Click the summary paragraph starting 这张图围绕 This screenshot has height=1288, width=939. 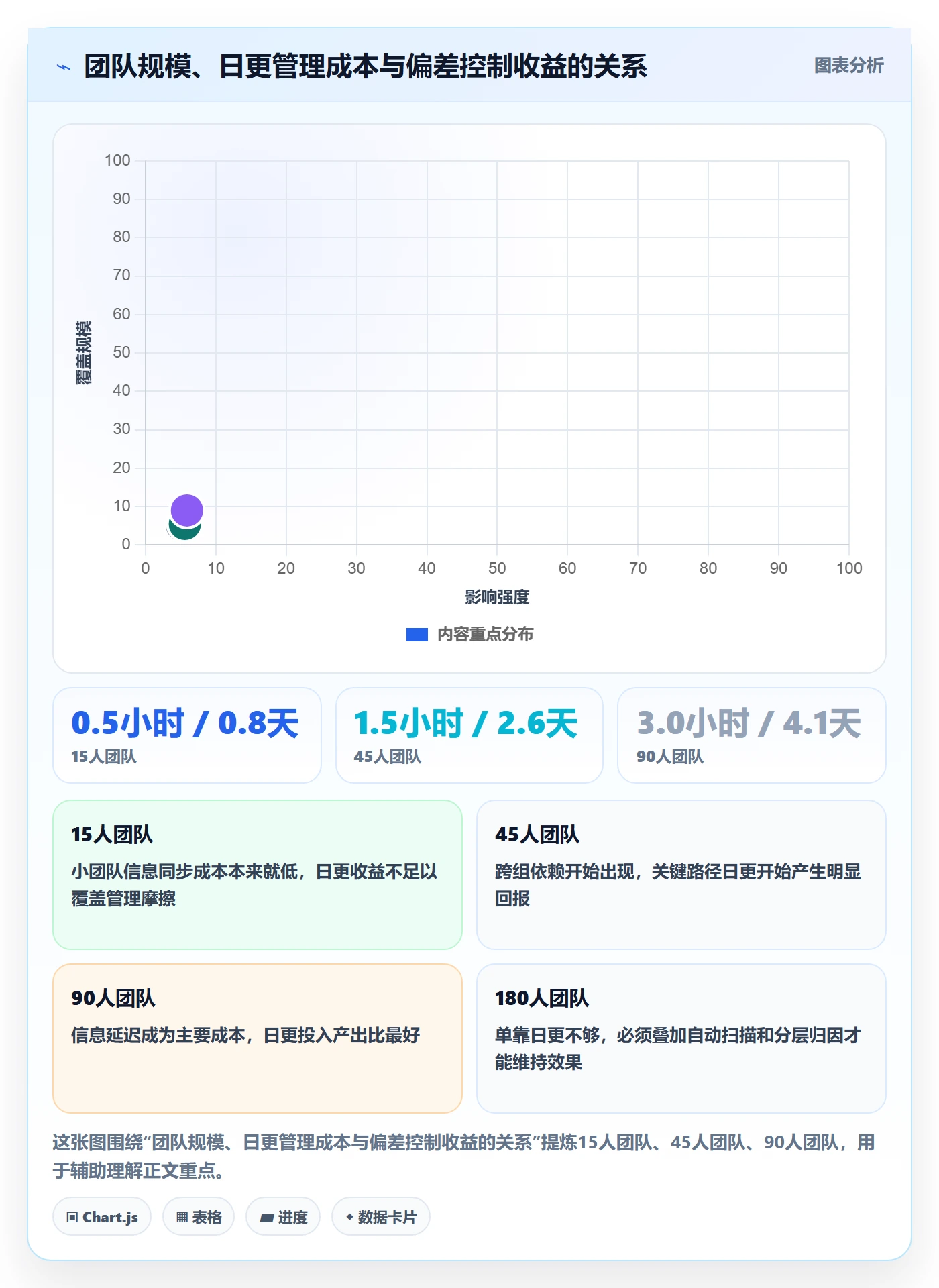click(x=464, y=1156)
